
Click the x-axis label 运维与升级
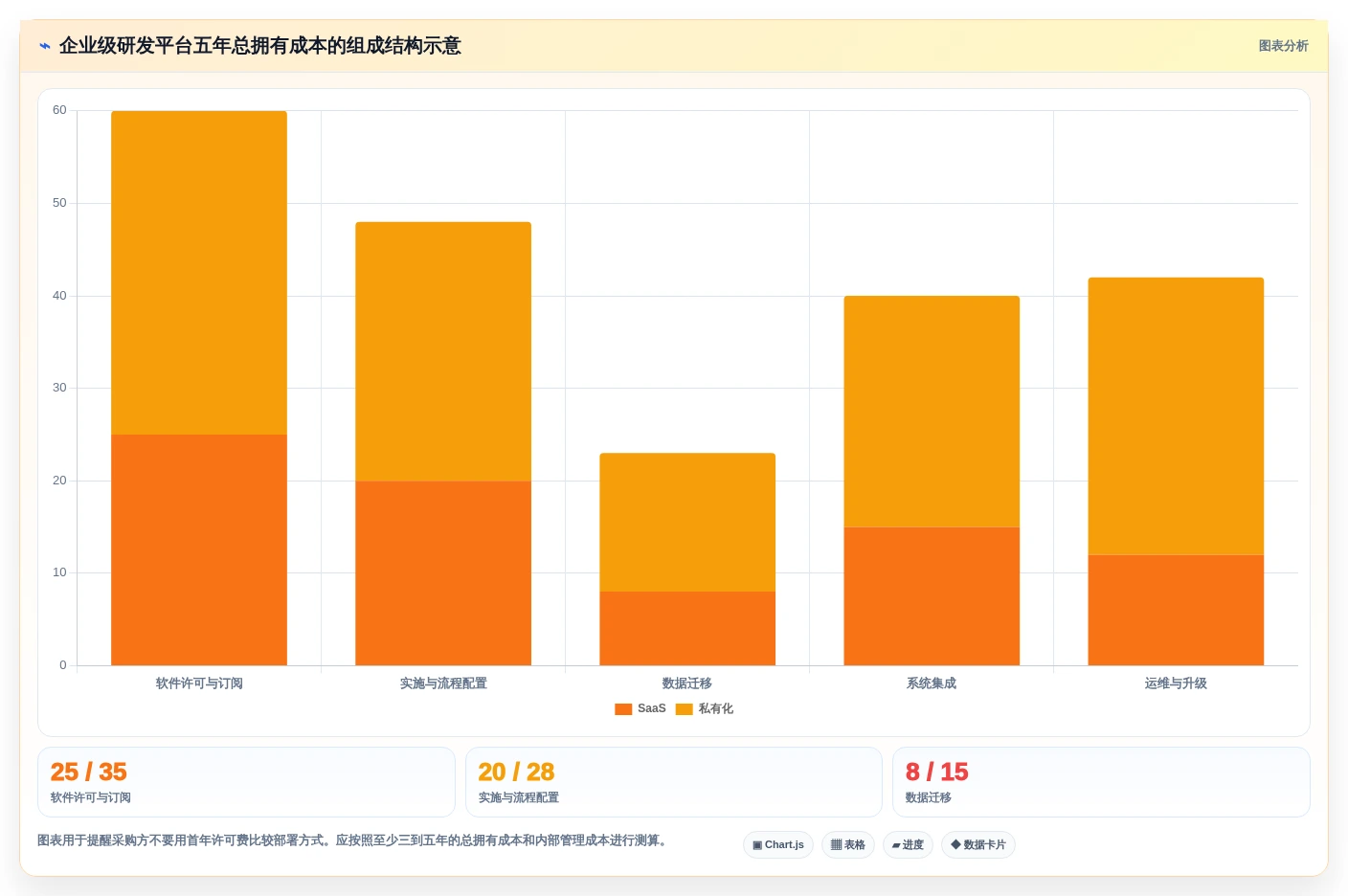click(1176, 683)
